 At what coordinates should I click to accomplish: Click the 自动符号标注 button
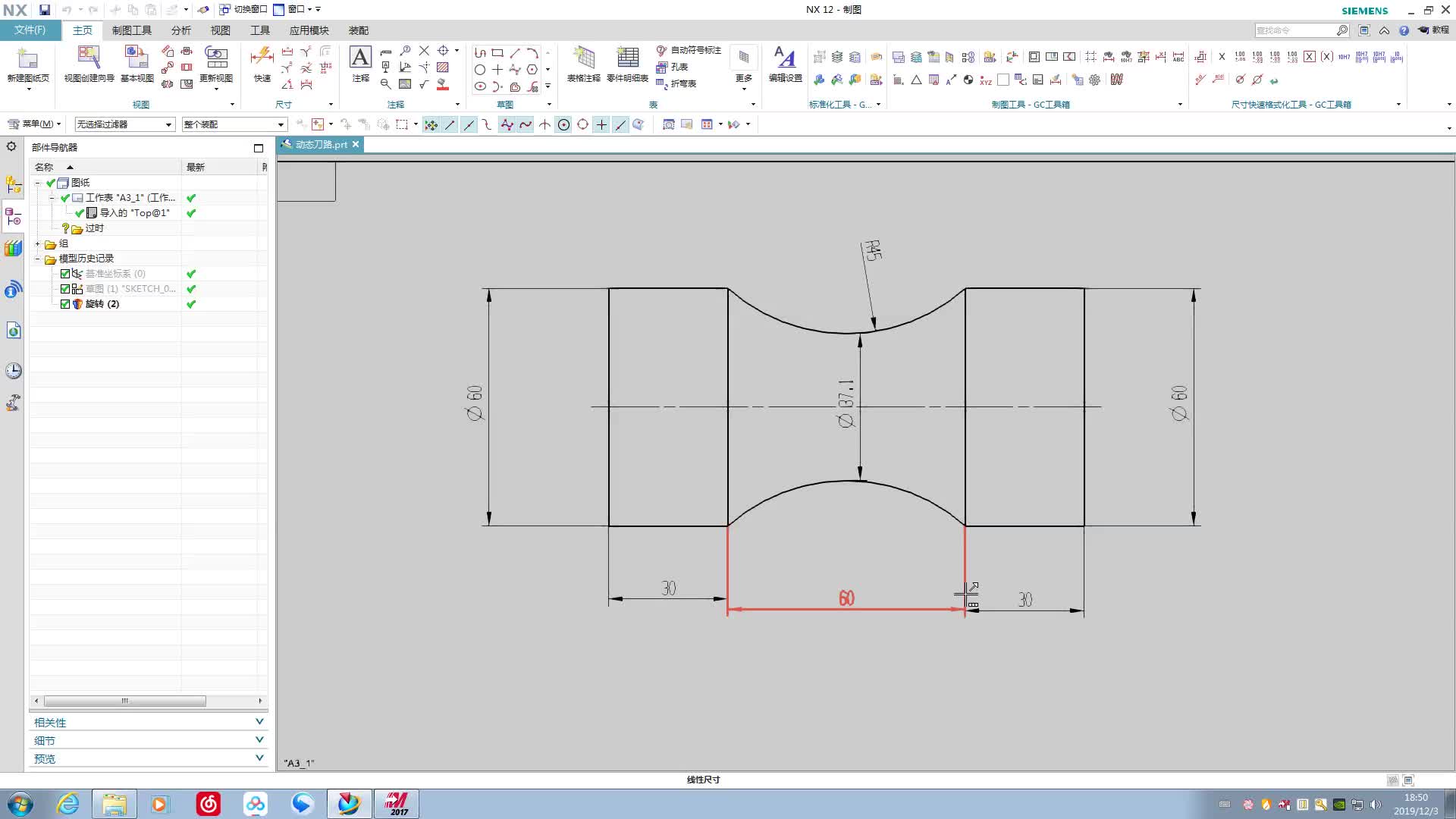pyautogui.click(x=689, y=50)
